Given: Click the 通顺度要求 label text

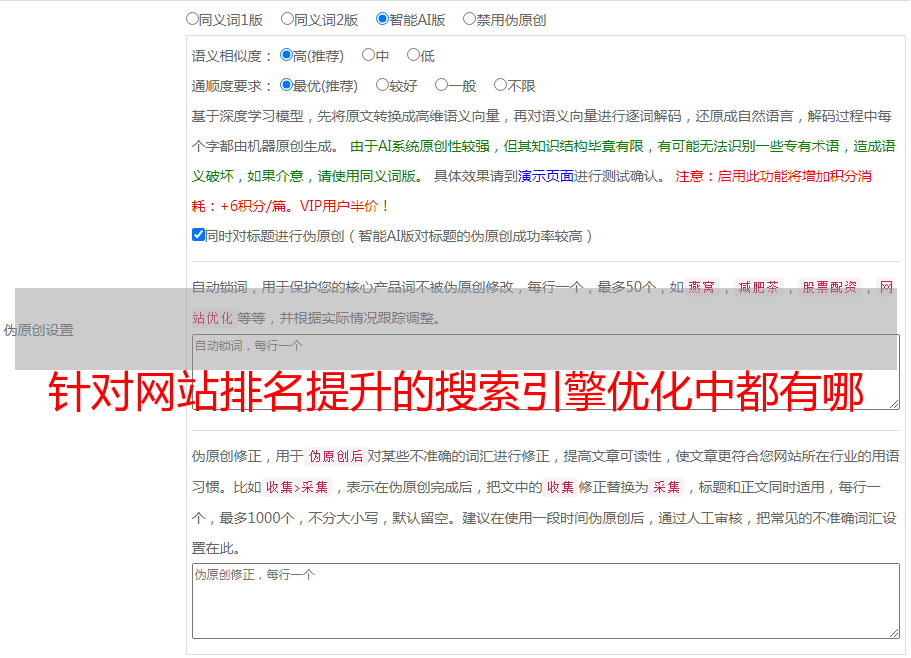Looking at the screenshot, I should pos(232,87).
